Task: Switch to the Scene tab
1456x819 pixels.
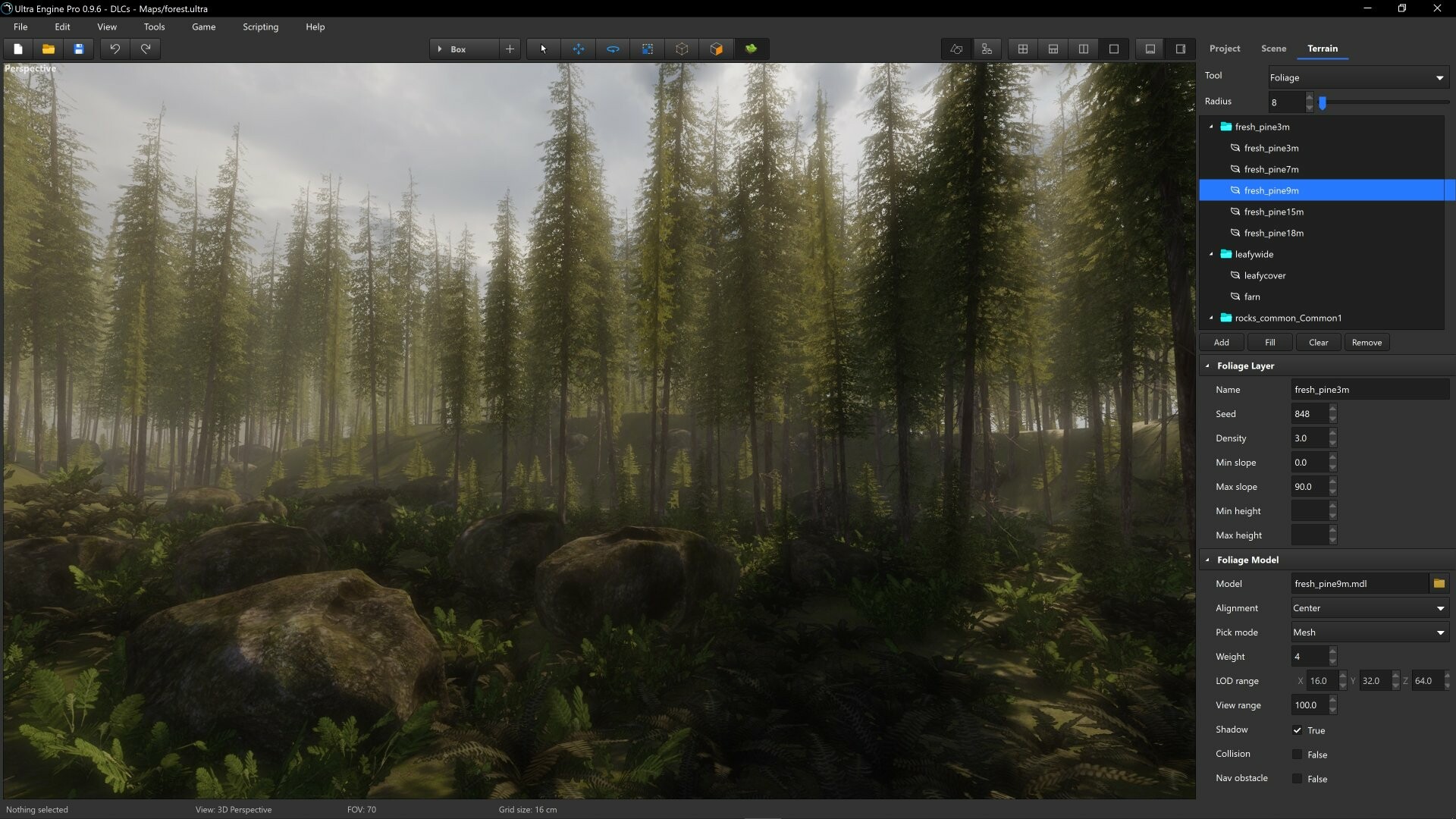Action: click(x=1273, y=48)
